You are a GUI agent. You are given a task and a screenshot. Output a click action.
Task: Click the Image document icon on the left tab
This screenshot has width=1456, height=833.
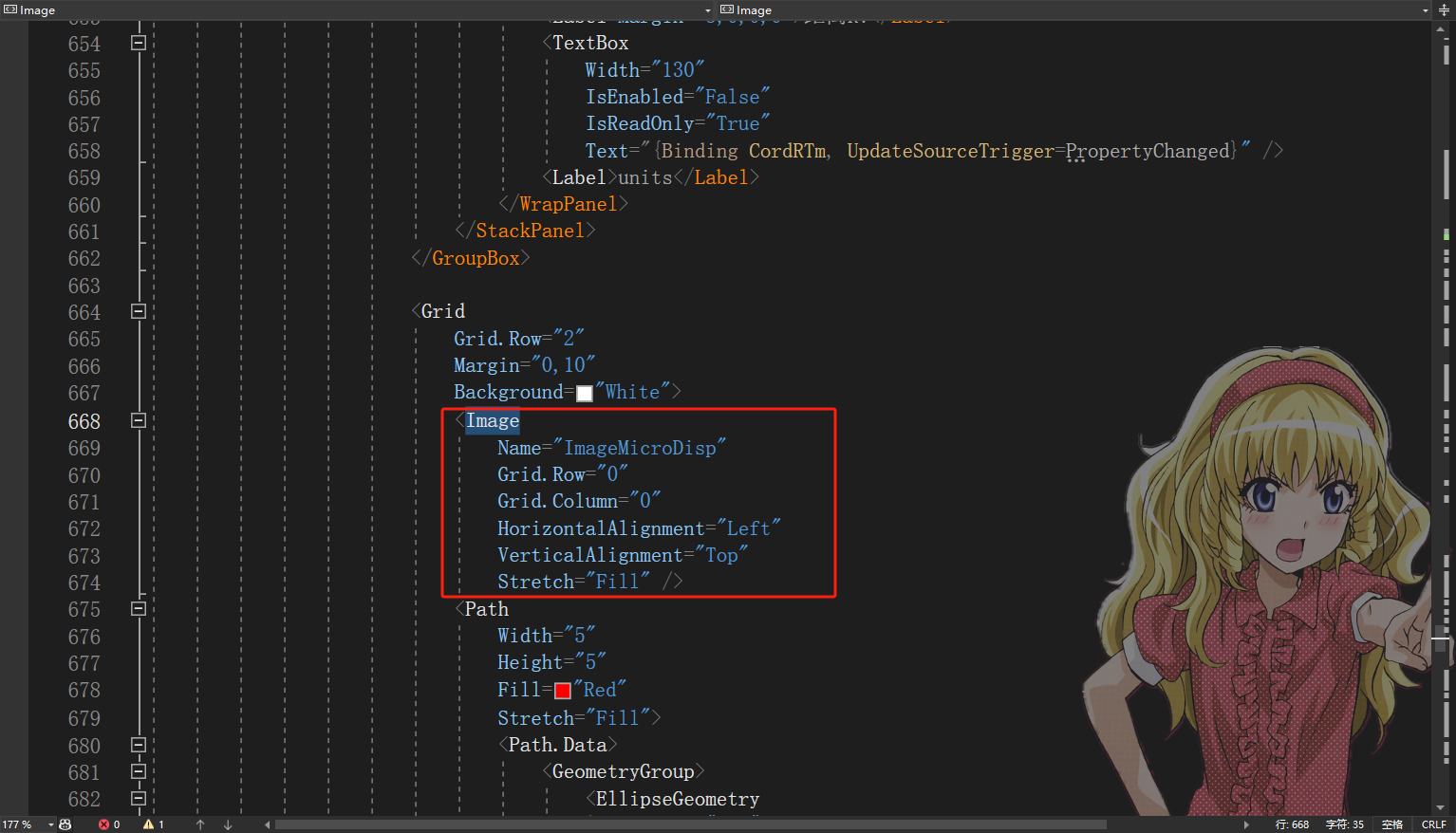click(x=9, y=9)
